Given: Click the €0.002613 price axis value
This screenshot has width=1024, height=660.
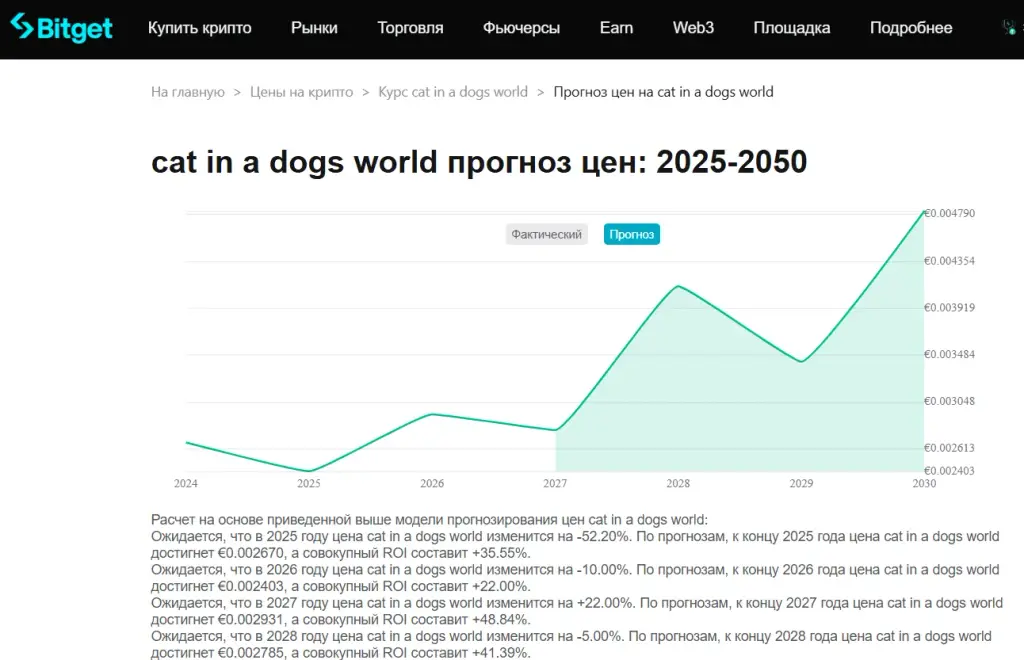Looking at the screenshot, I should 950,448.
